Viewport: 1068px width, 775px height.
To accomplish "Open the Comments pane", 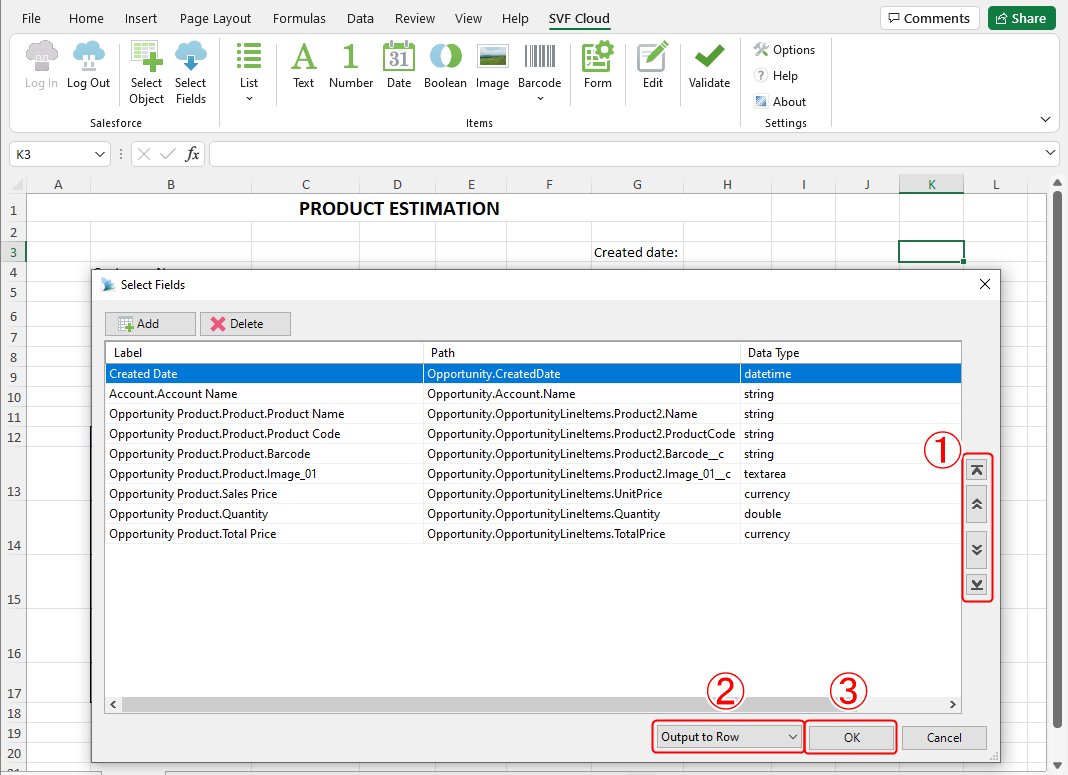I will click(x=929, y=18).
